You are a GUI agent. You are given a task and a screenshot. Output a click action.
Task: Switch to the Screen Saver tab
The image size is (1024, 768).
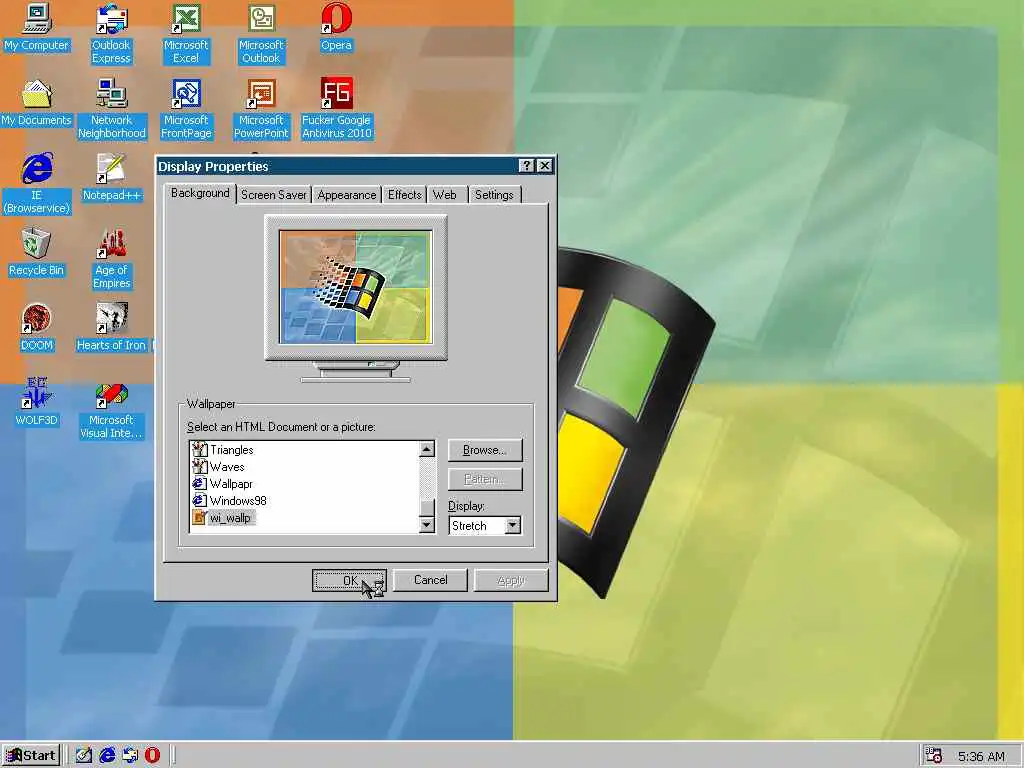point(274,195)
